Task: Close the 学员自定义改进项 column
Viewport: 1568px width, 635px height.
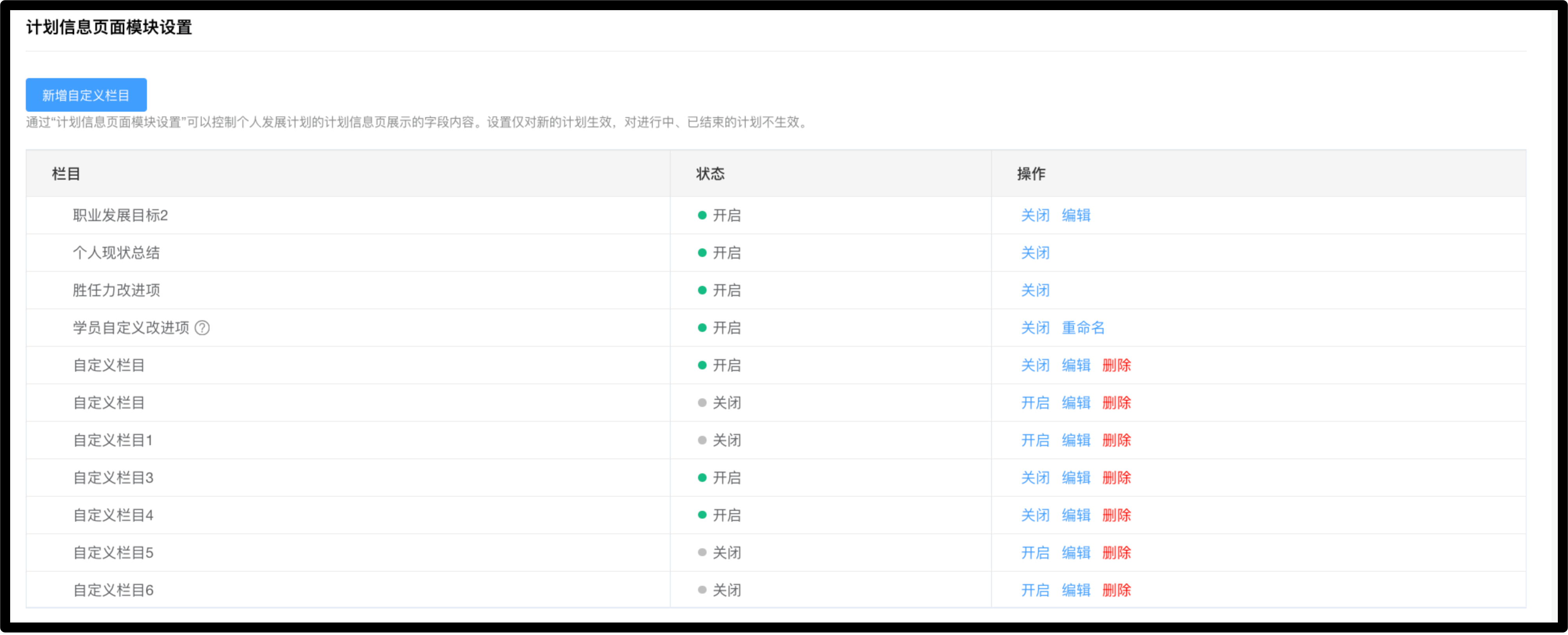Action: 1035,328
